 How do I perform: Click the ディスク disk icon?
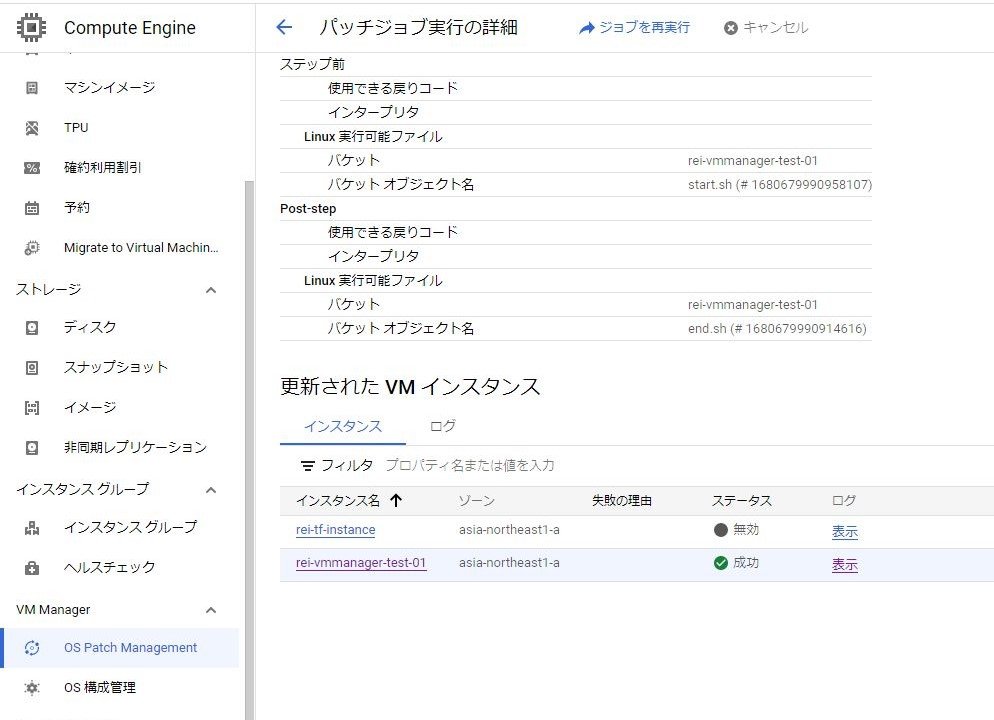tap(32, 327)
